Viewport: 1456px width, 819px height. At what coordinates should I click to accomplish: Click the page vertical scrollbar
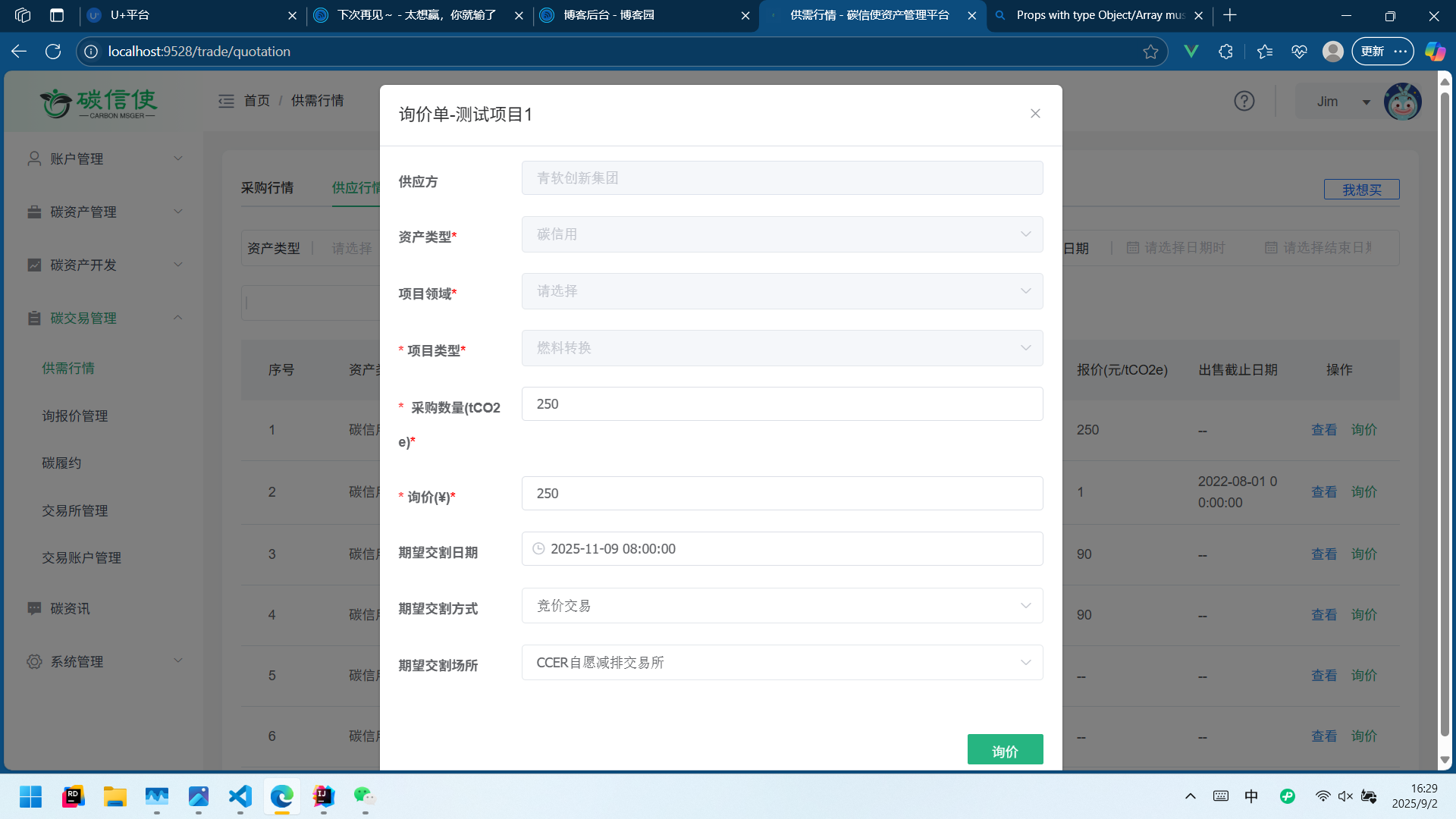(x=1445, y=409)
